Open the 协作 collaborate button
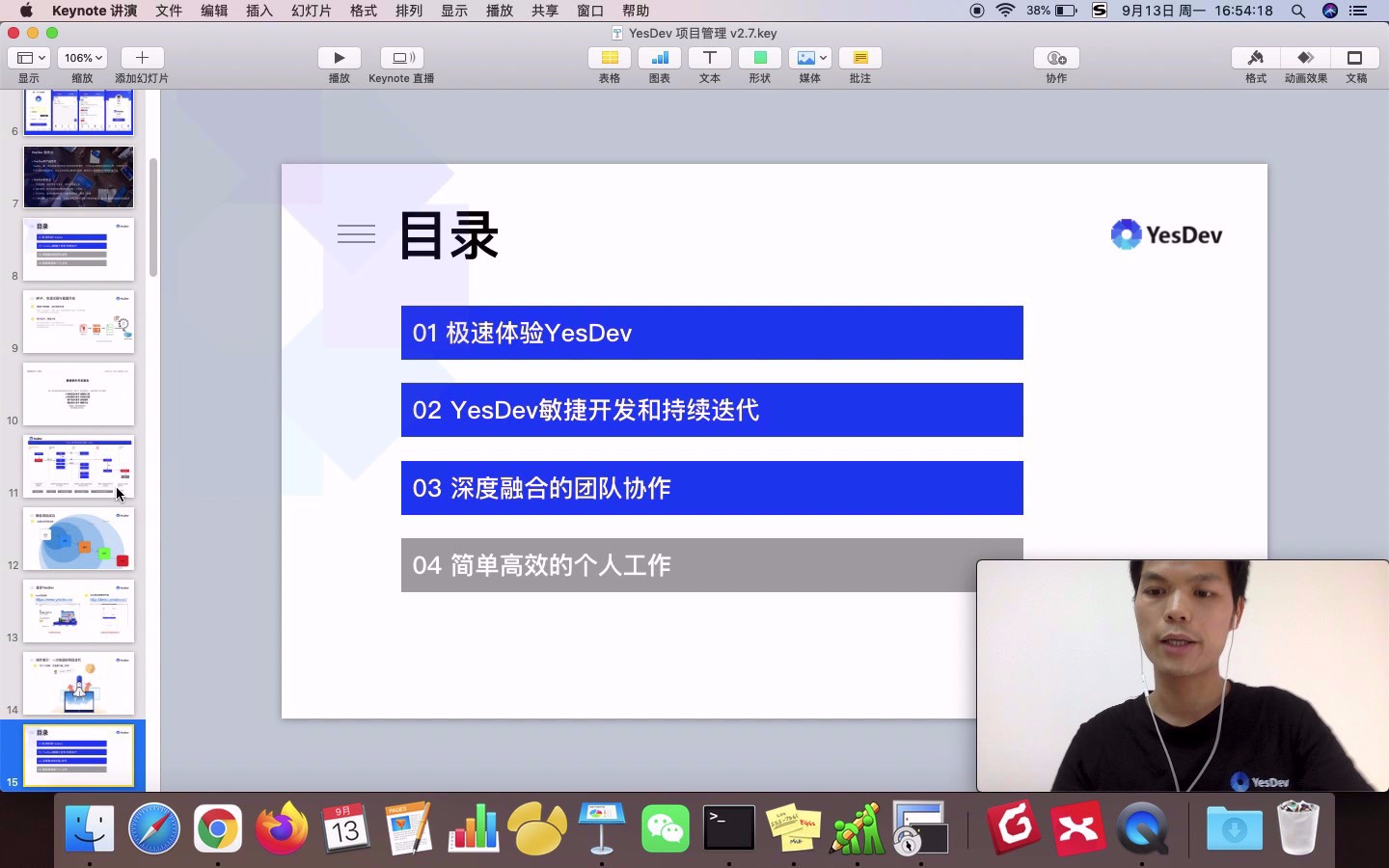This screenshot has height=868, width=1389. point(1056,58)
